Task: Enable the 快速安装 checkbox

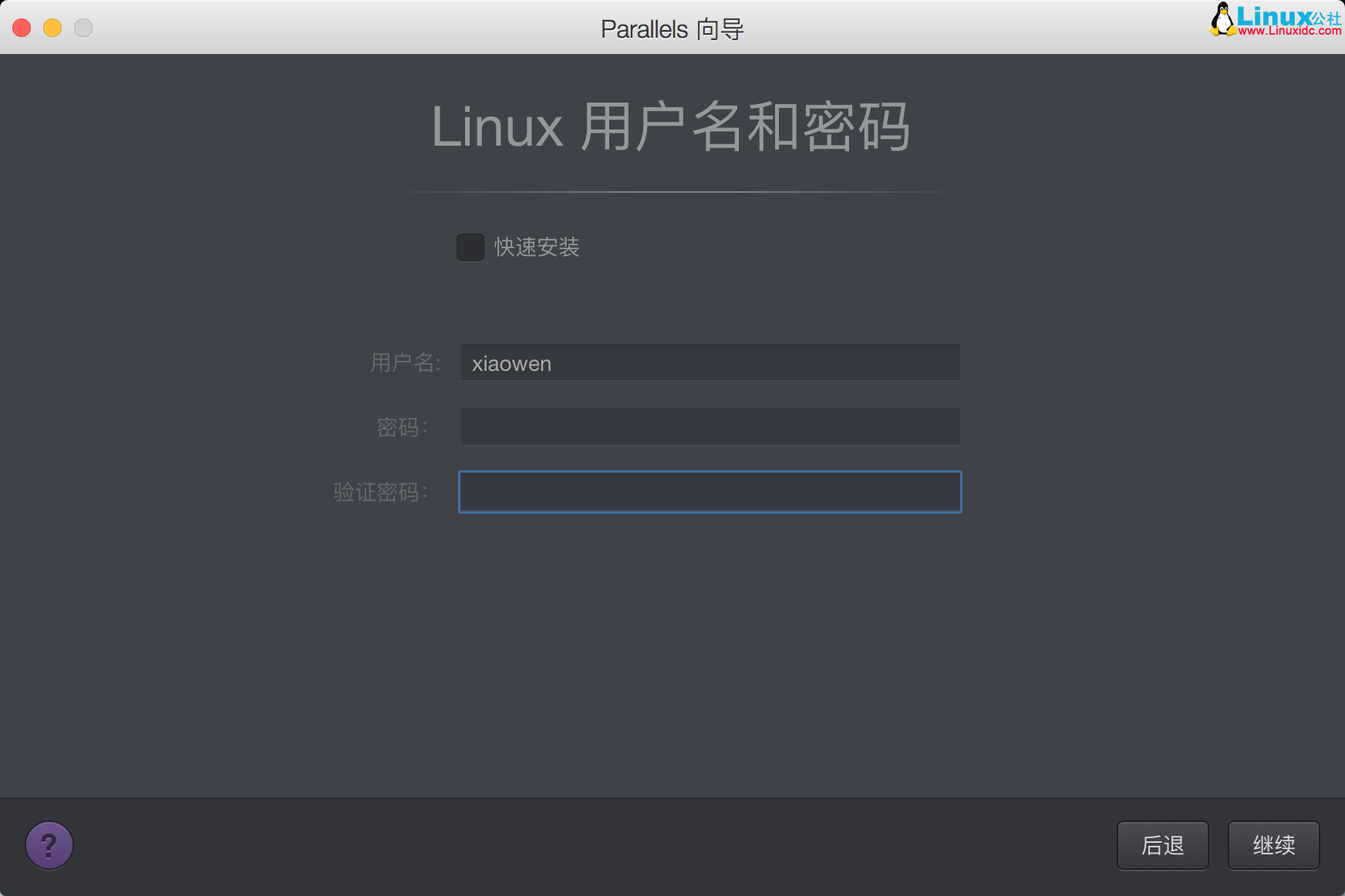Action: coord(470,248)
